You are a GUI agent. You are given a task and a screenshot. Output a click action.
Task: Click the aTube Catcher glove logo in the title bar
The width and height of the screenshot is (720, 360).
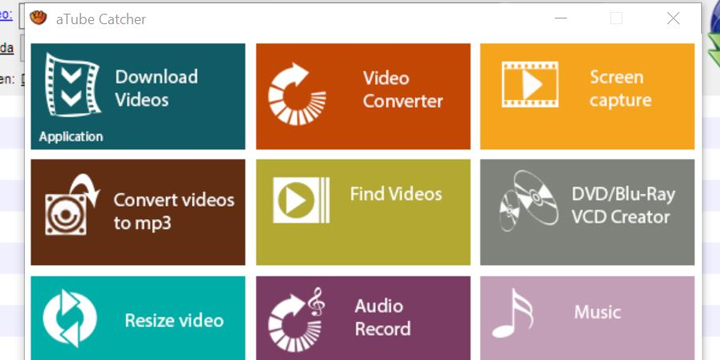click(x=38, y=18)
